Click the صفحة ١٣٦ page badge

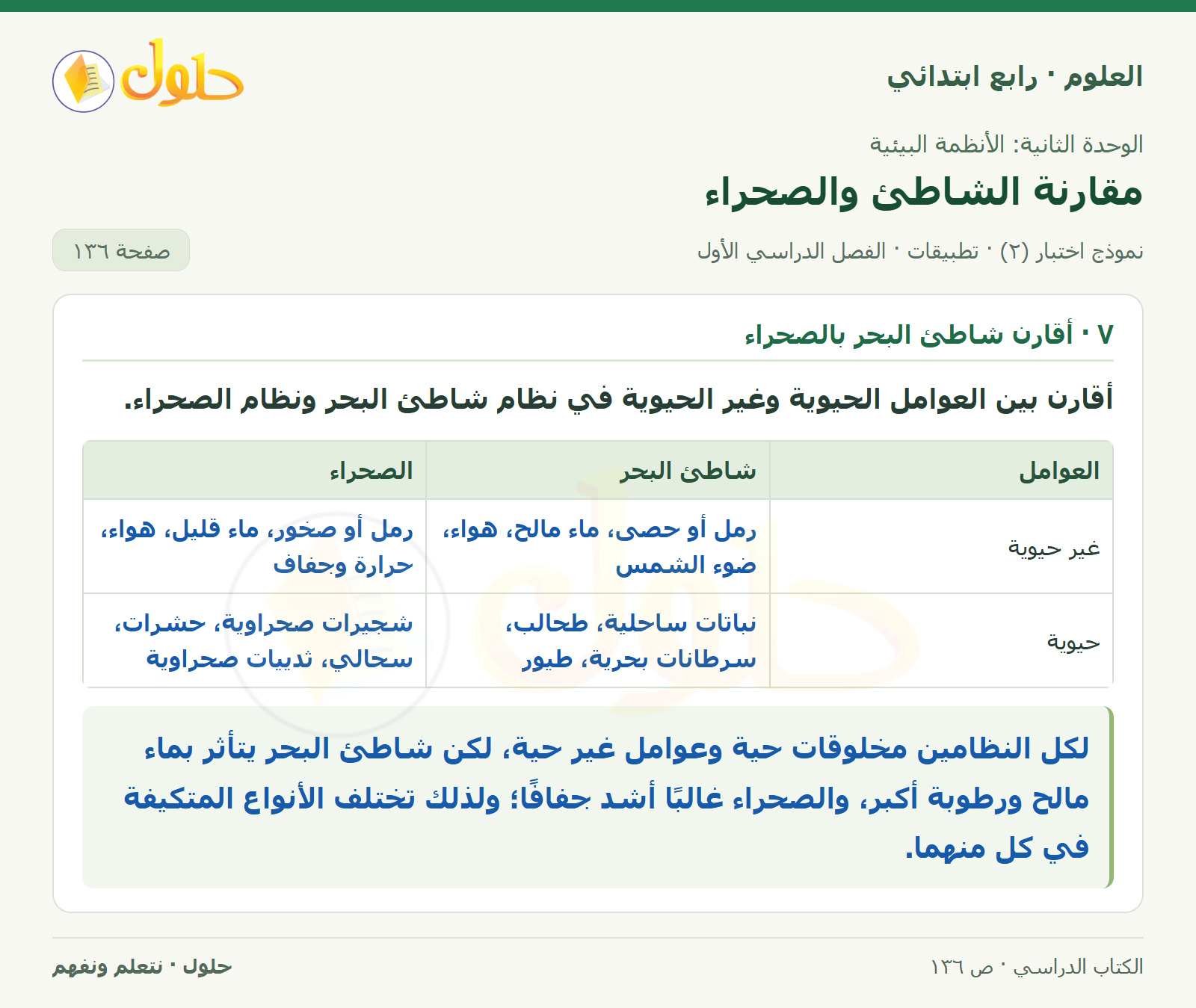click(x=121, y=250)
